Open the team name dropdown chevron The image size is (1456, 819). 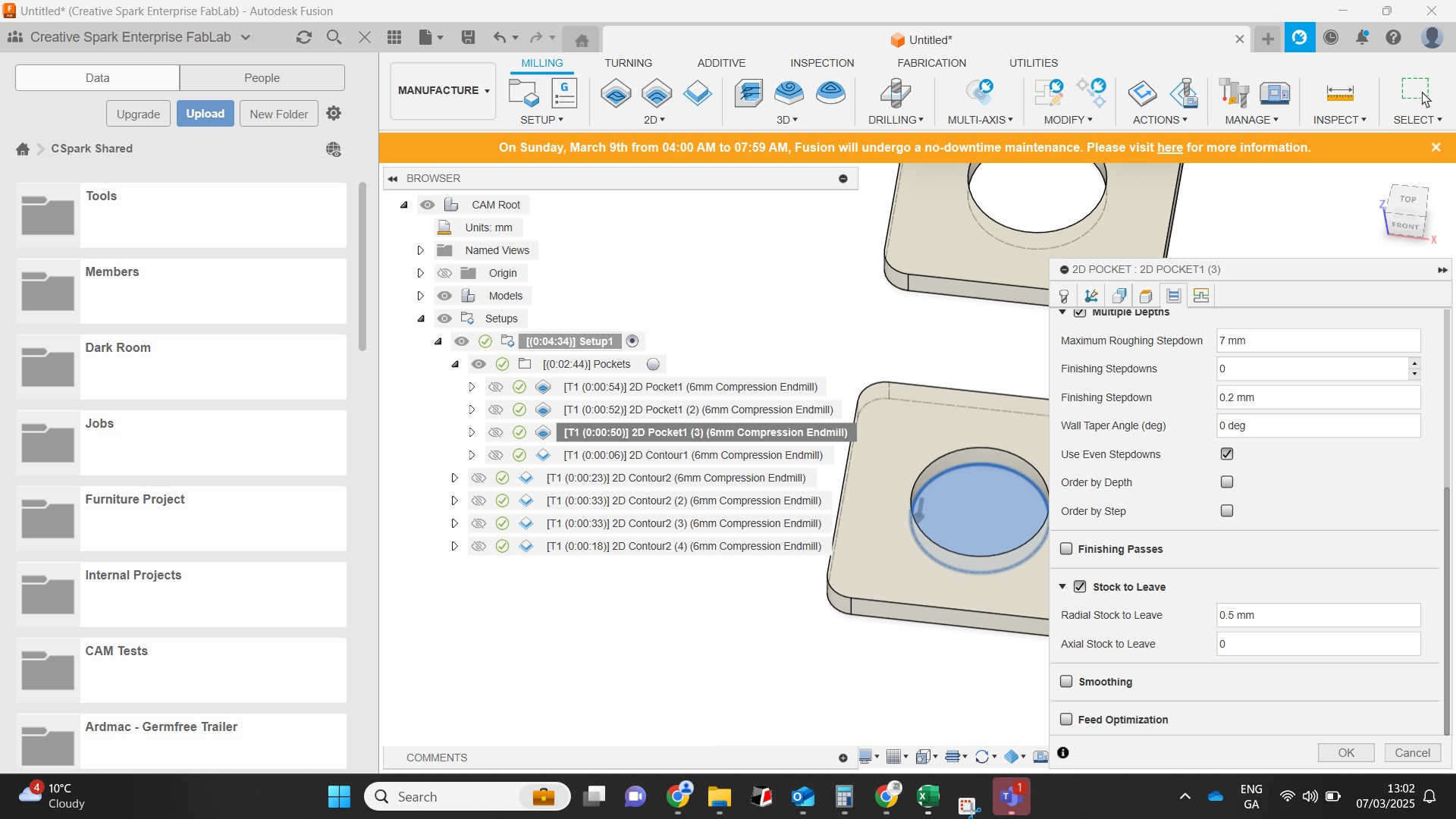point(246,37)
